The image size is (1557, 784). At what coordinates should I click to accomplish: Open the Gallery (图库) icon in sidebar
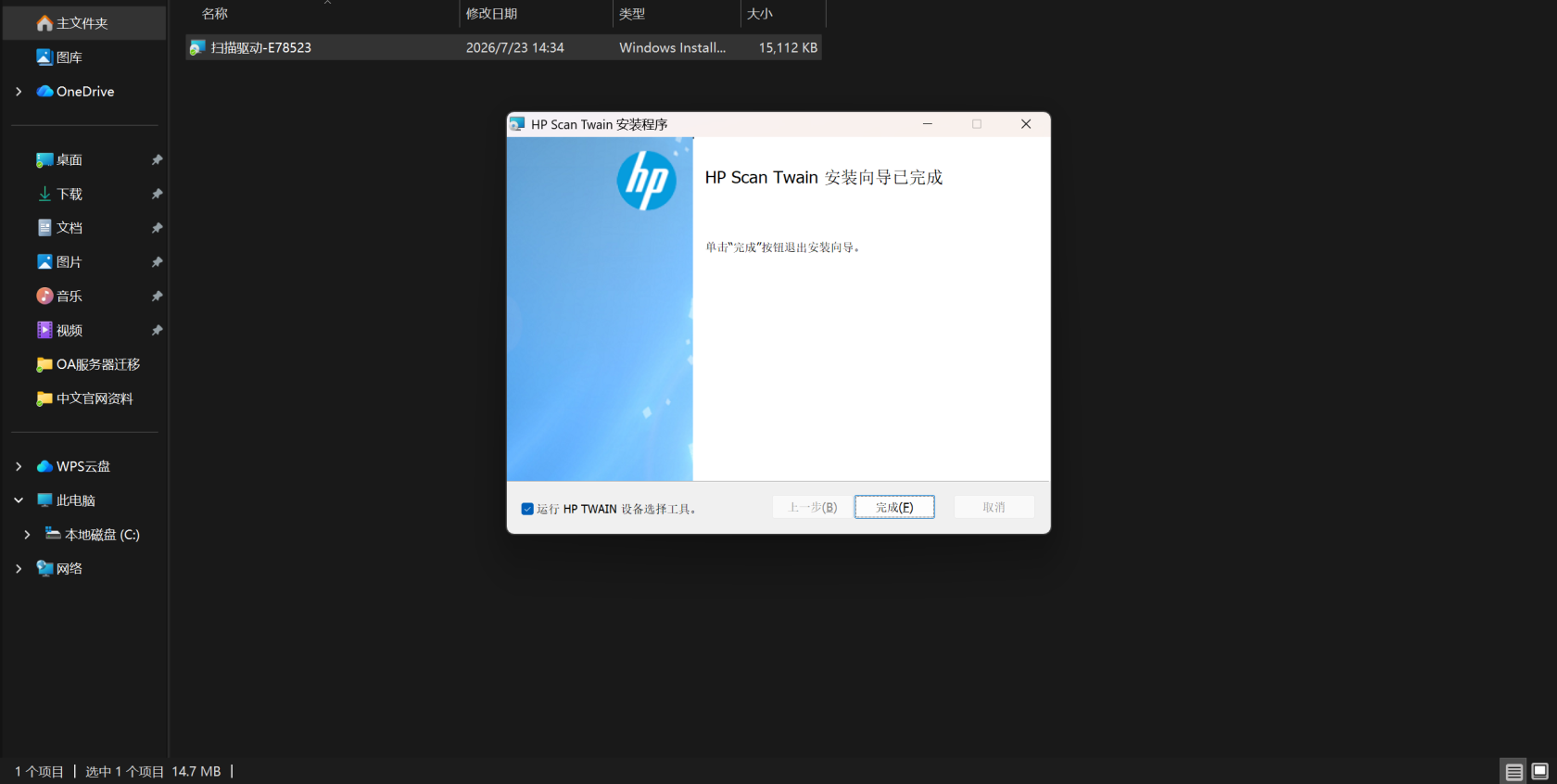[44, 57]
